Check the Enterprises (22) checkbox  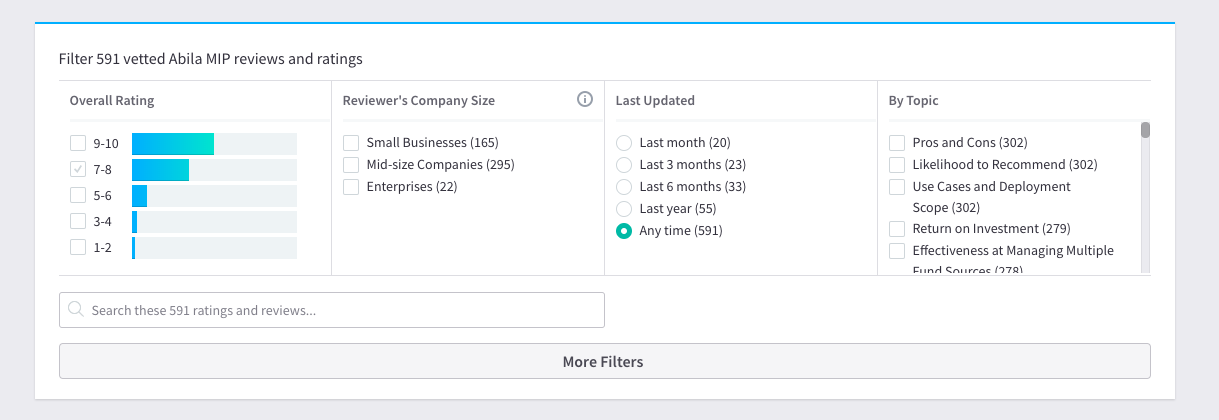[351, 186]
